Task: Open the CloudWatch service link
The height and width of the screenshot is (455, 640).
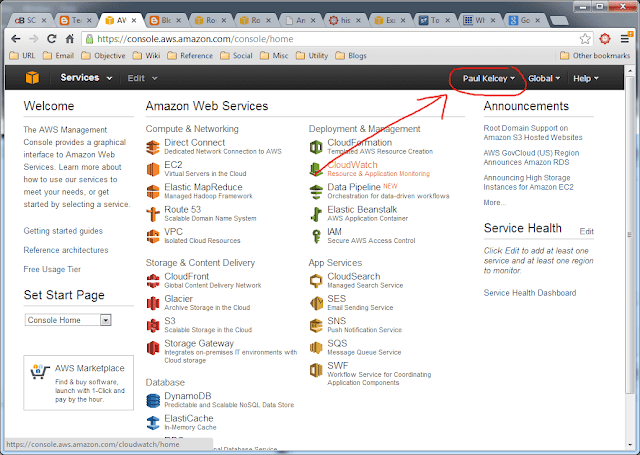Action: pyautogui.click(x=352, y=165)
